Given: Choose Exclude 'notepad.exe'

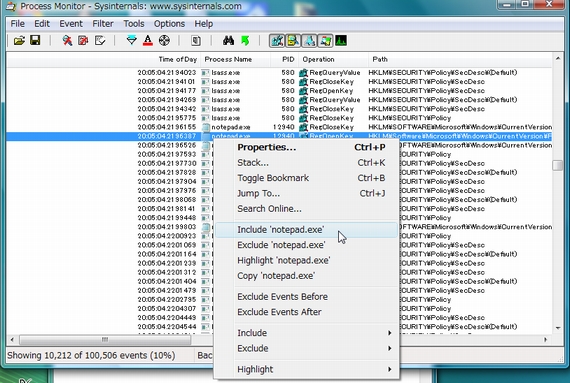Looking at the screenshot, I should pos(306,245).
